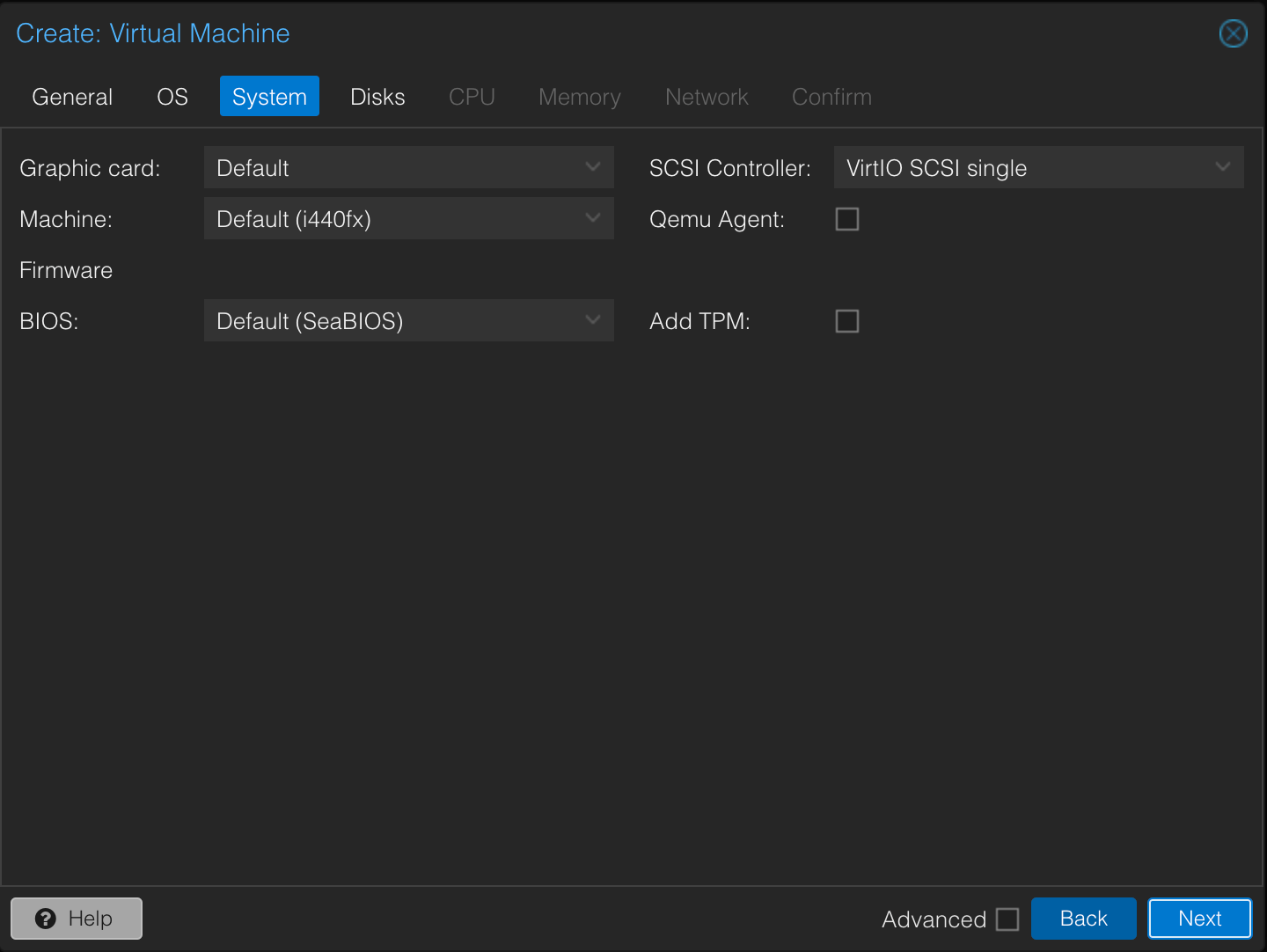
Task: Open the Machine type dropdown chevron
Action: click(x=593, y=218)
